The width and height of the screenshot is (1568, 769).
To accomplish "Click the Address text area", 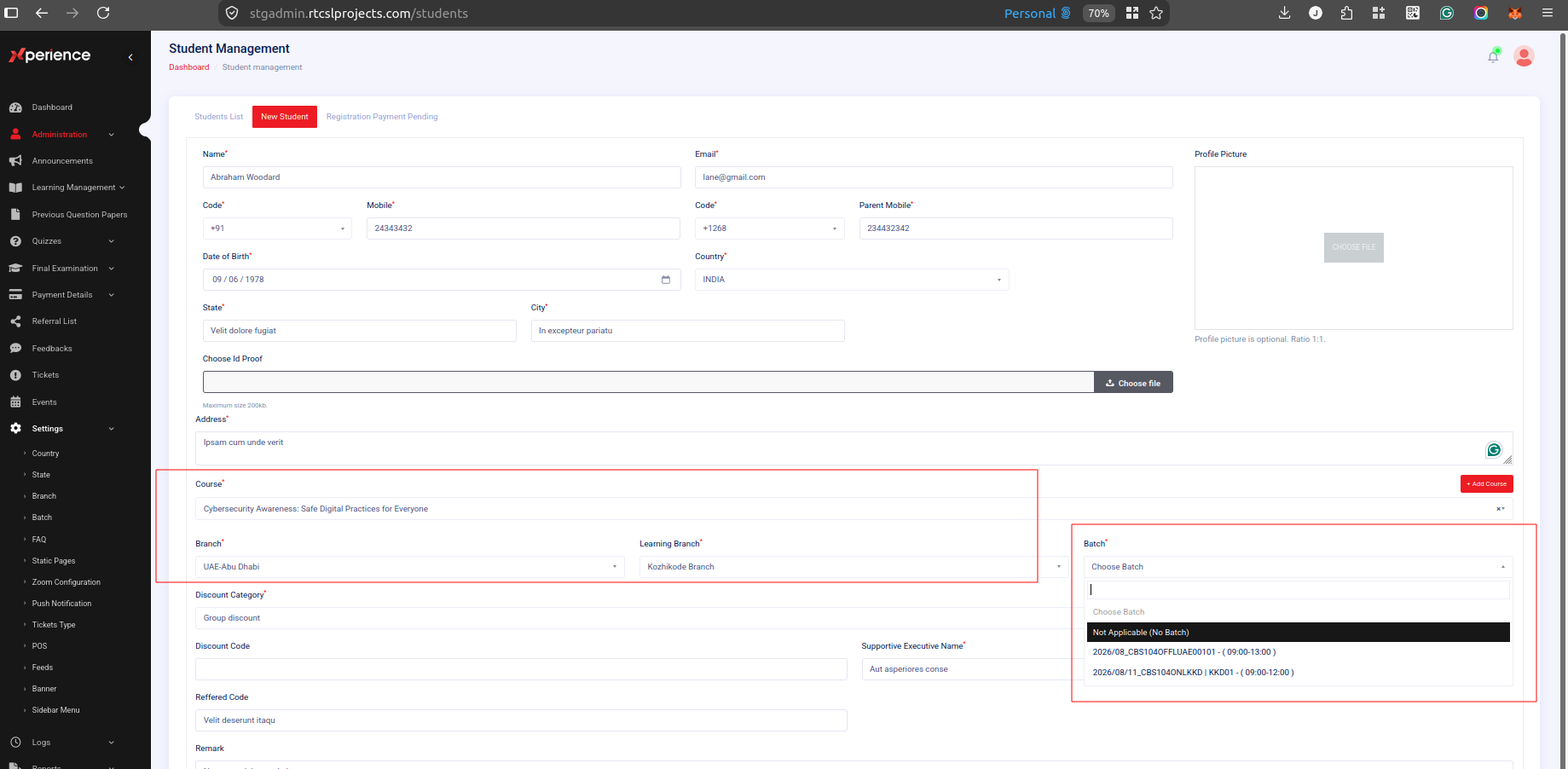I will 854,448.
